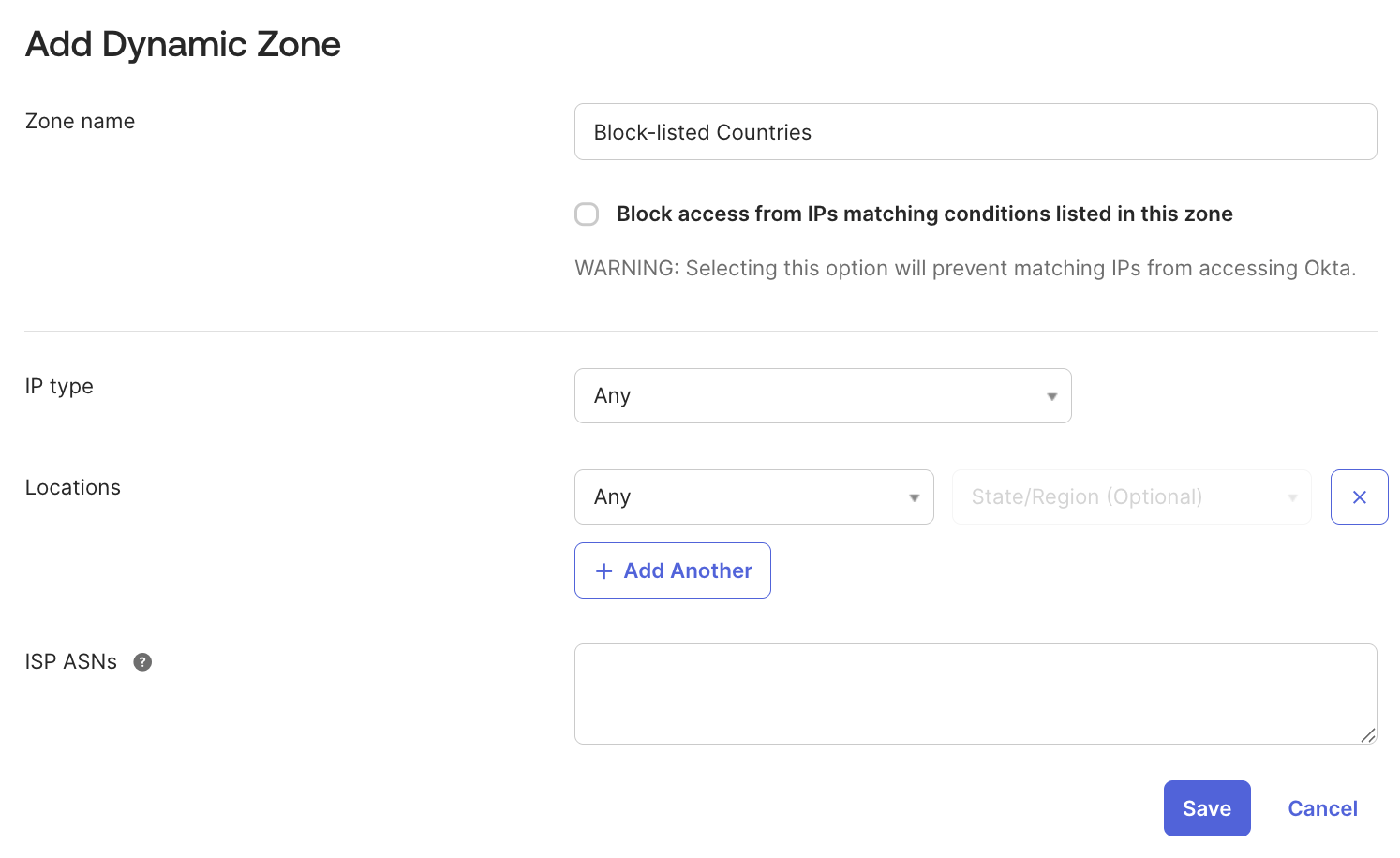Click the blue X icon beside State/Region
Viewport: 1400px width, 858px height.
coord(1359,496)
